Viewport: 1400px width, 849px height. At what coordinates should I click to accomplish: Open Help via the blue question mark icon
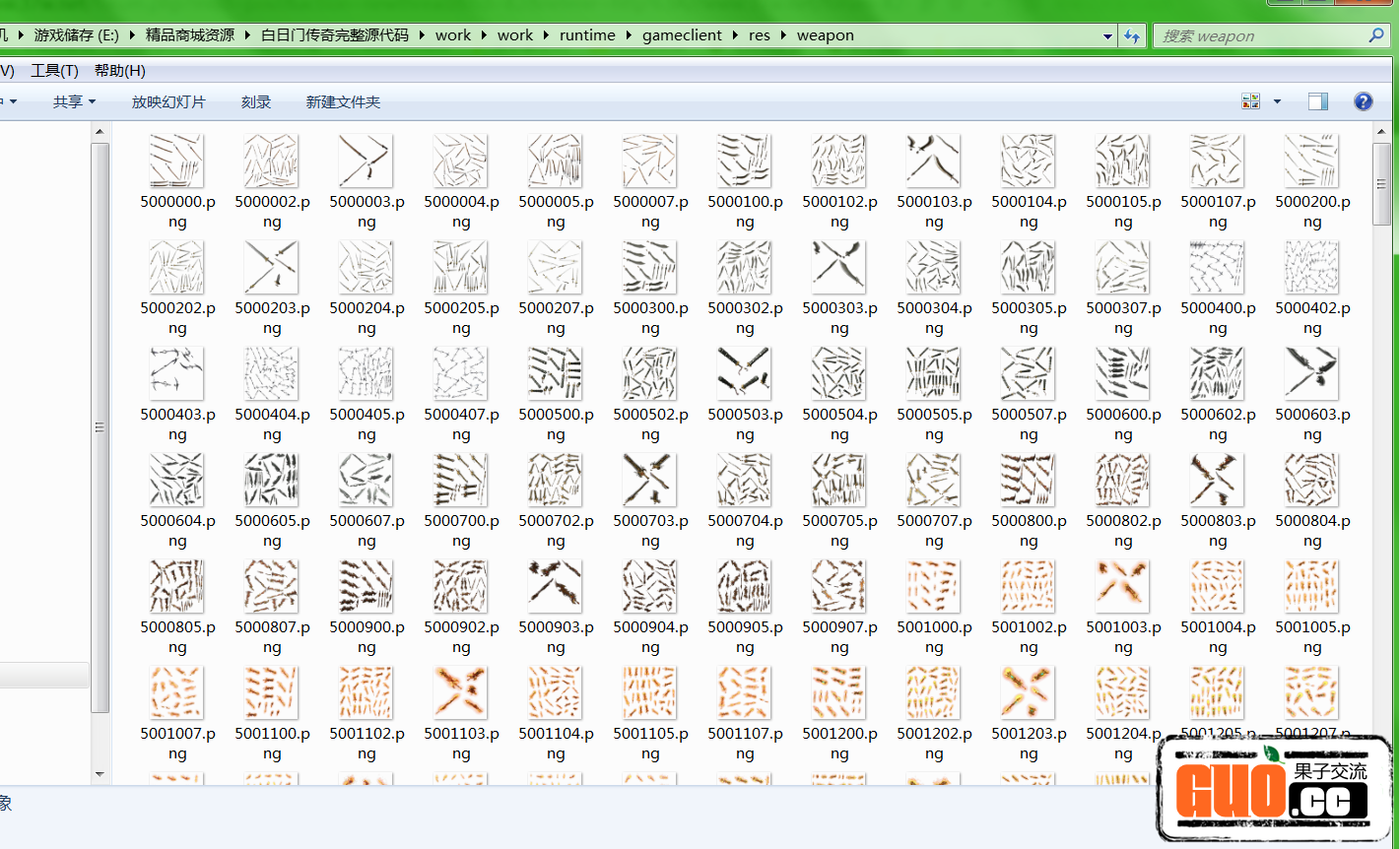coord(1363,100)
